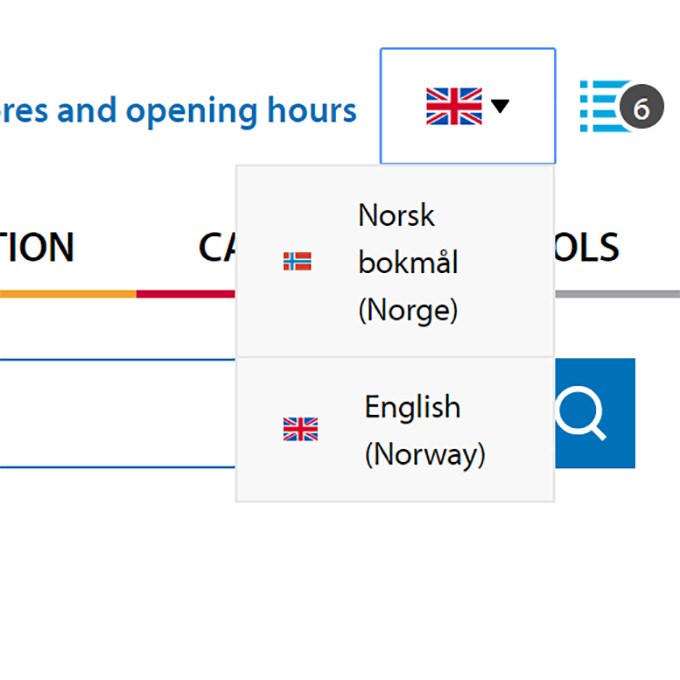This screenshot has width=680, height=680.
Task: Click the gray underline below the OLS tab
Action: [x=616, y=294]
